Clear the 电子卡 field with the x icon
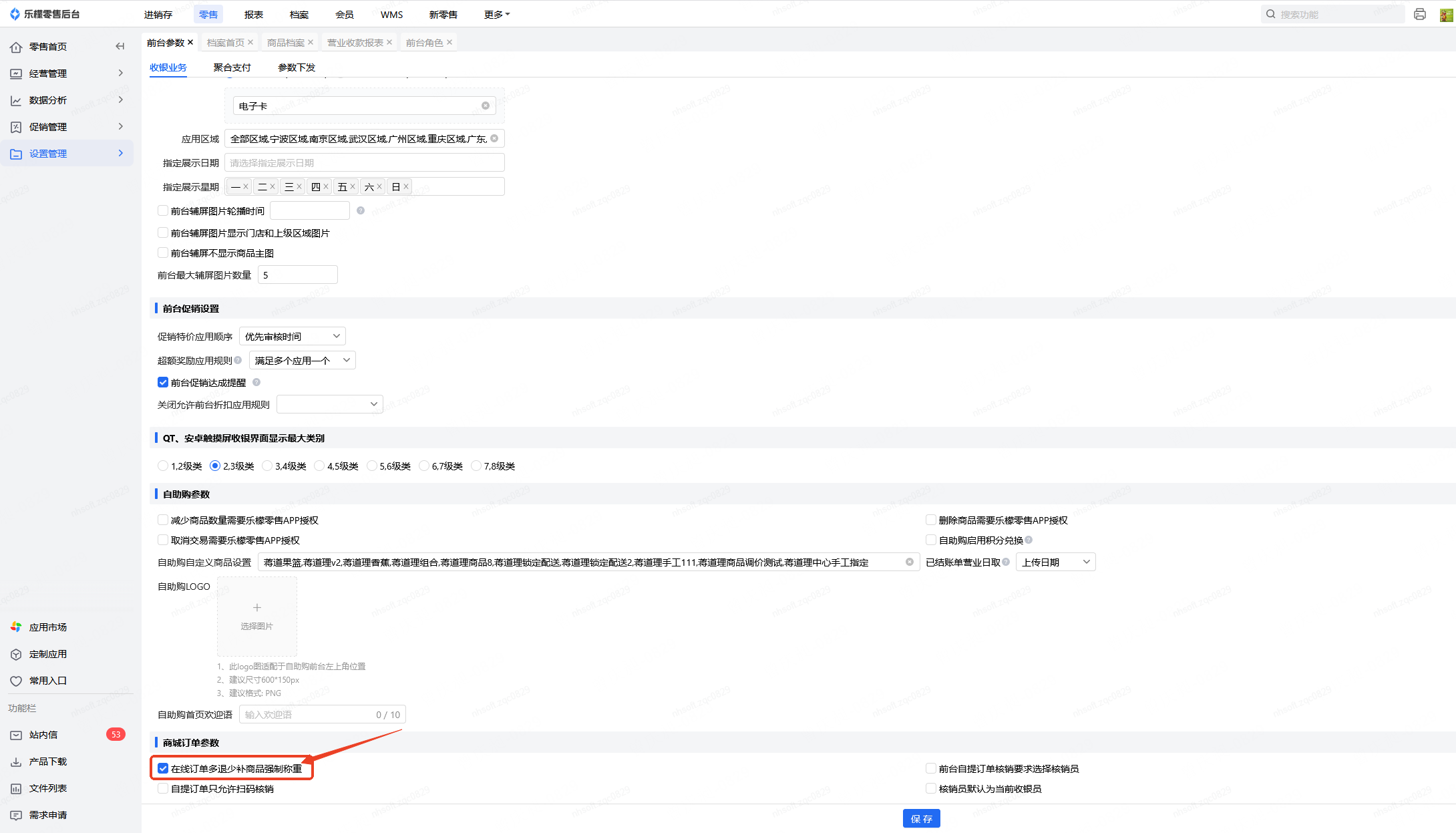 click(x=486, y=106)
